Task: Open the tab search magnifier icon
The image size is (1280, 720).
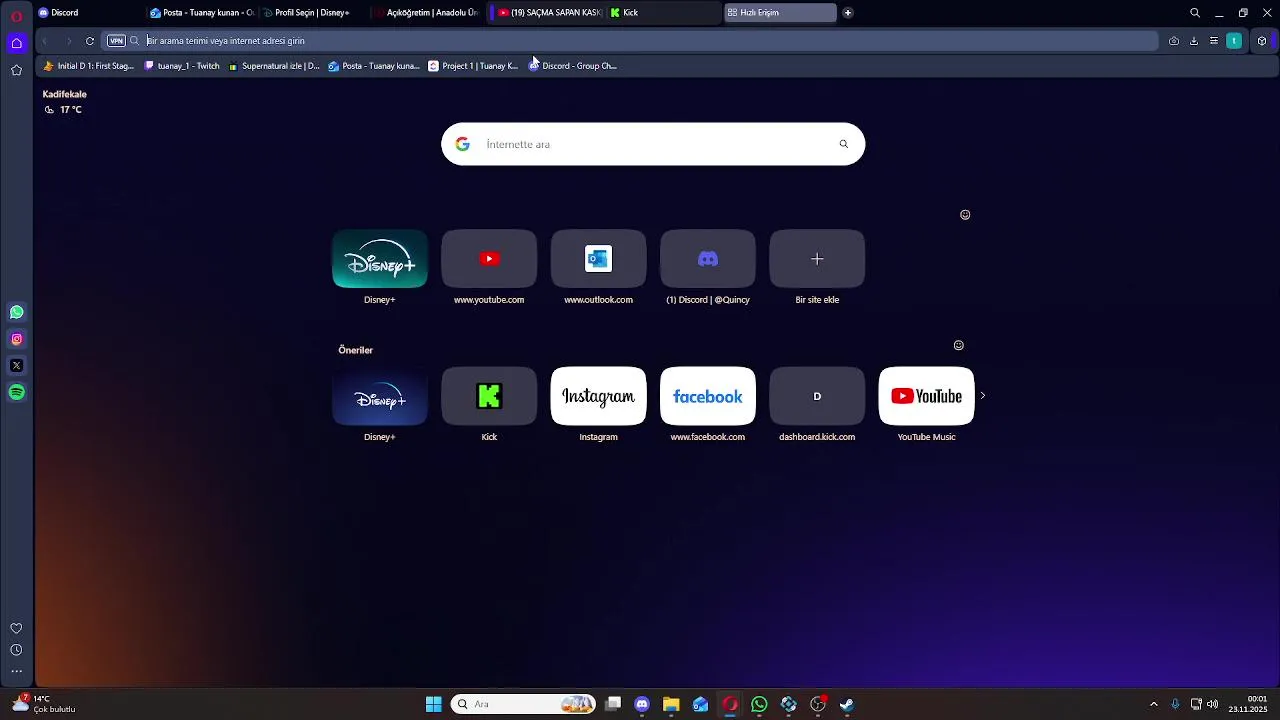Action: 1195,13
